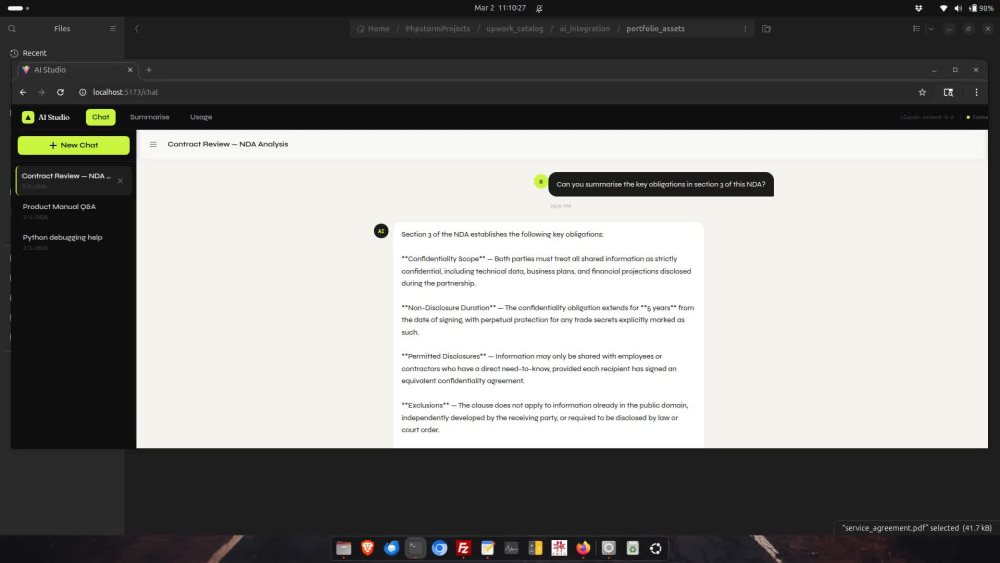Toggle the chat sidebar hamburger menu

pos(153,145)
